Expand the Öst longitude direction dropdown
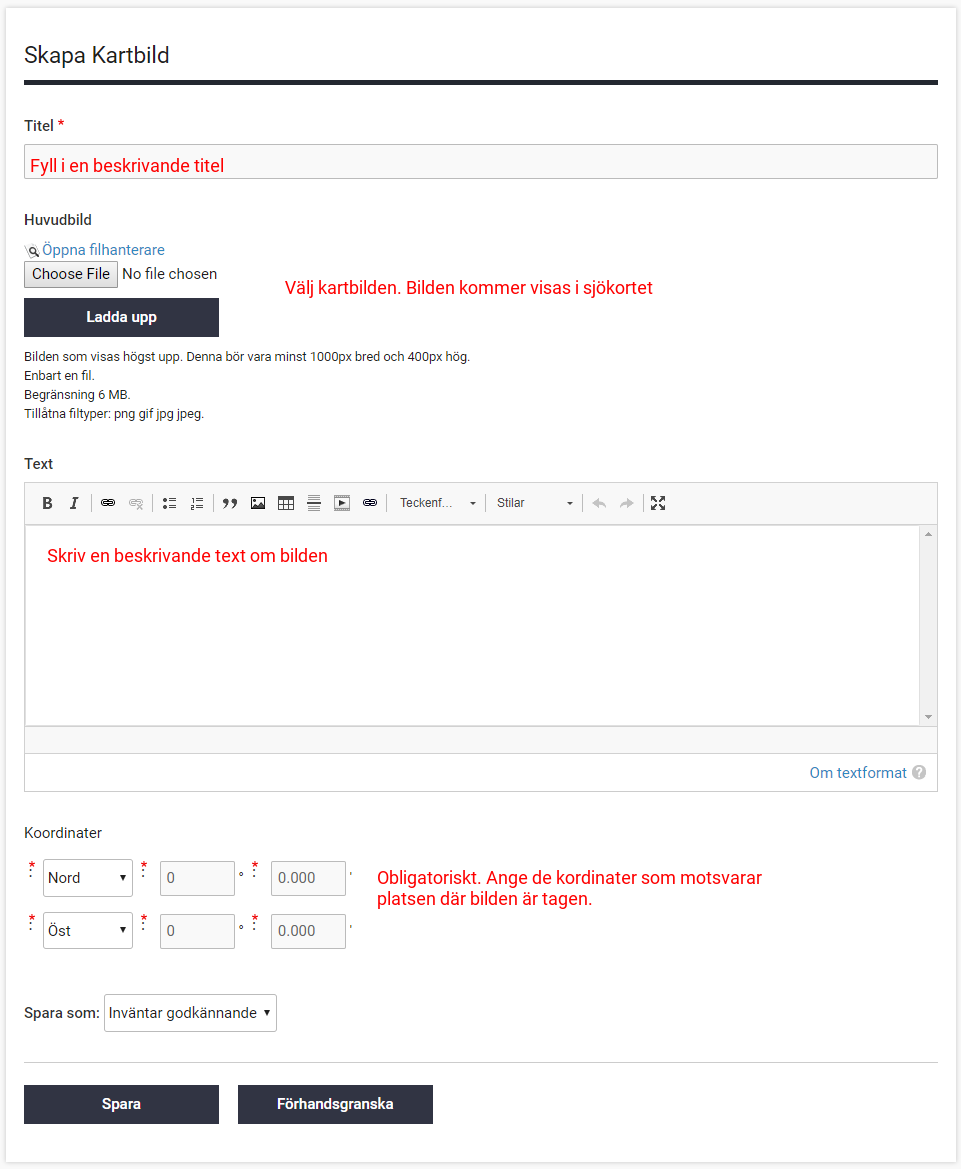Viewport: 961px width, 1169px height. 88,931
